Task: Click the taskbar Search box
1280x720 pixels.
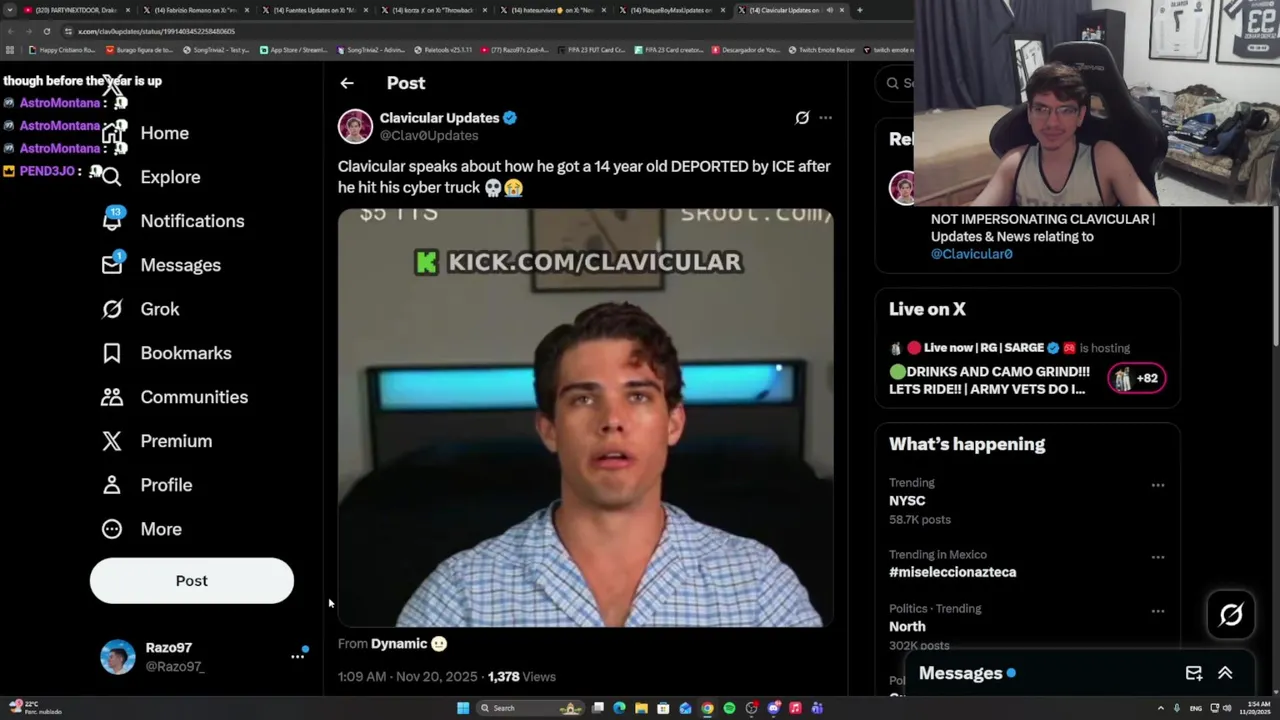Action: (x=529, y=708)
